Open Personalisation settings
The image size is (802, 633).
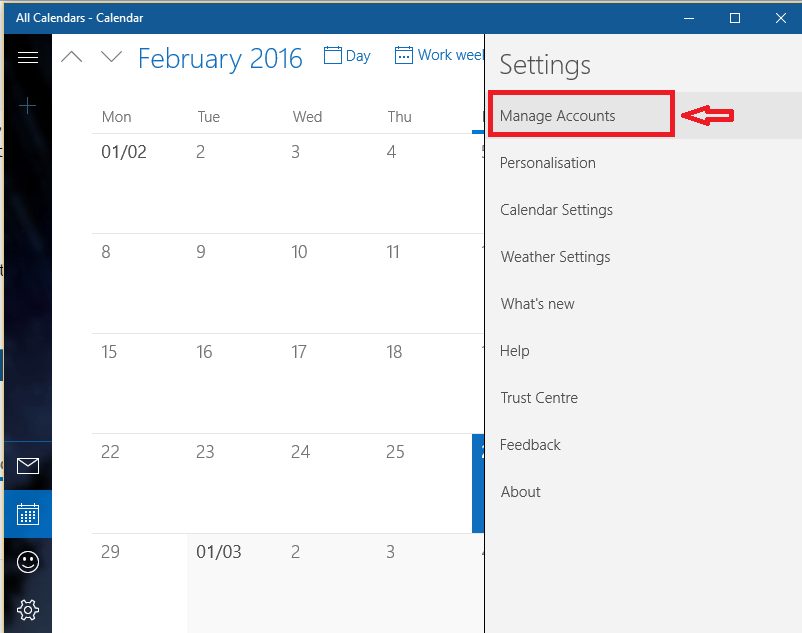point(548,163)
